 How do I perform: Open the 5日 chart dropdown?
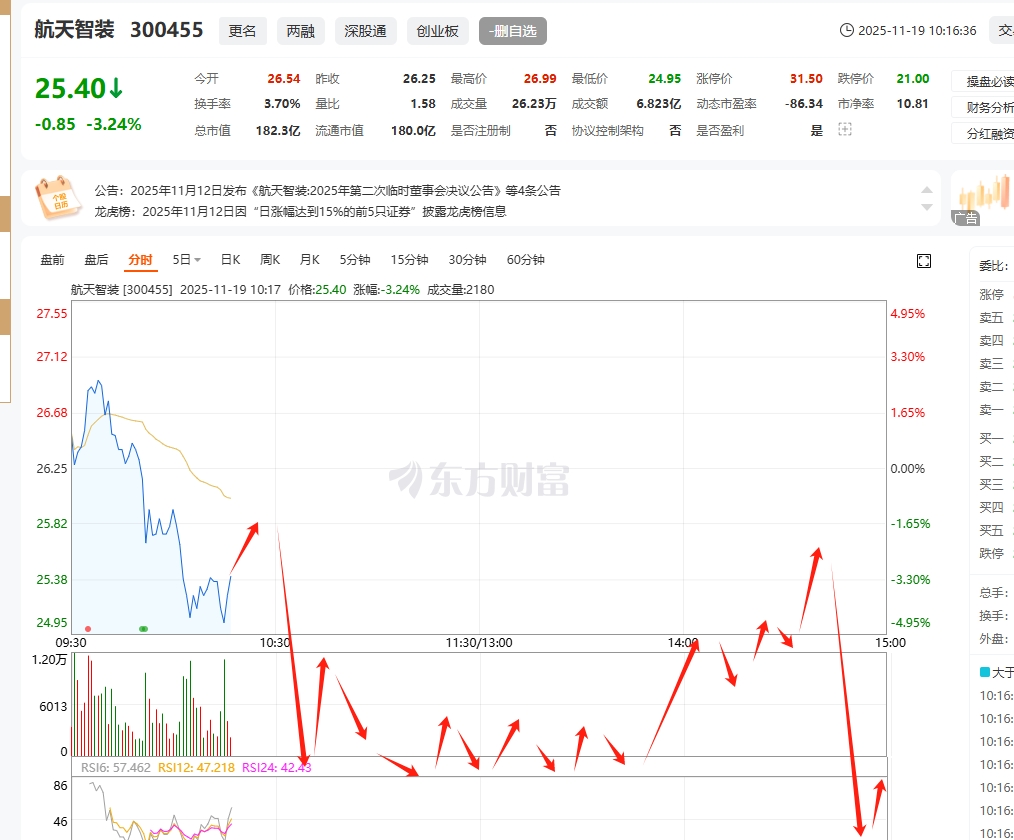coord(186,259)
